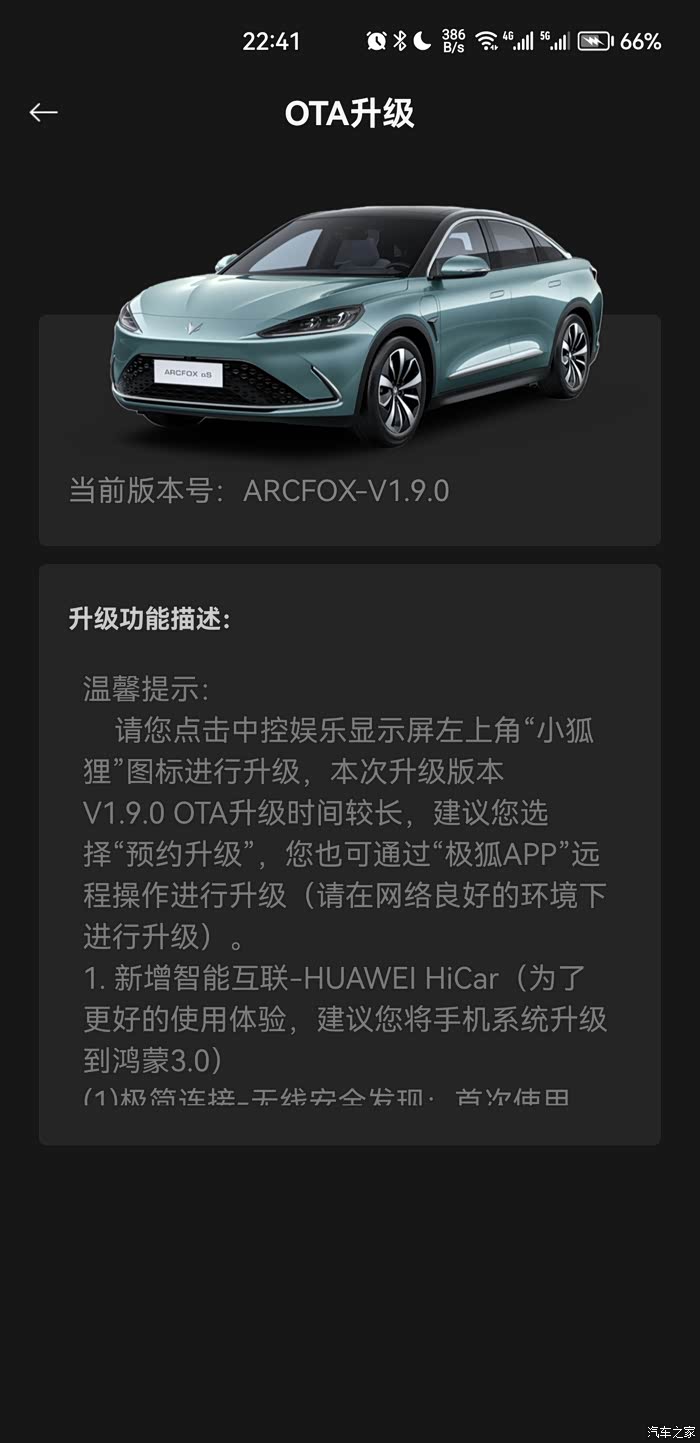Tap the 5G signal strength icon
700x1443 pixels.
pyautogui.click(x=555, y=41)
